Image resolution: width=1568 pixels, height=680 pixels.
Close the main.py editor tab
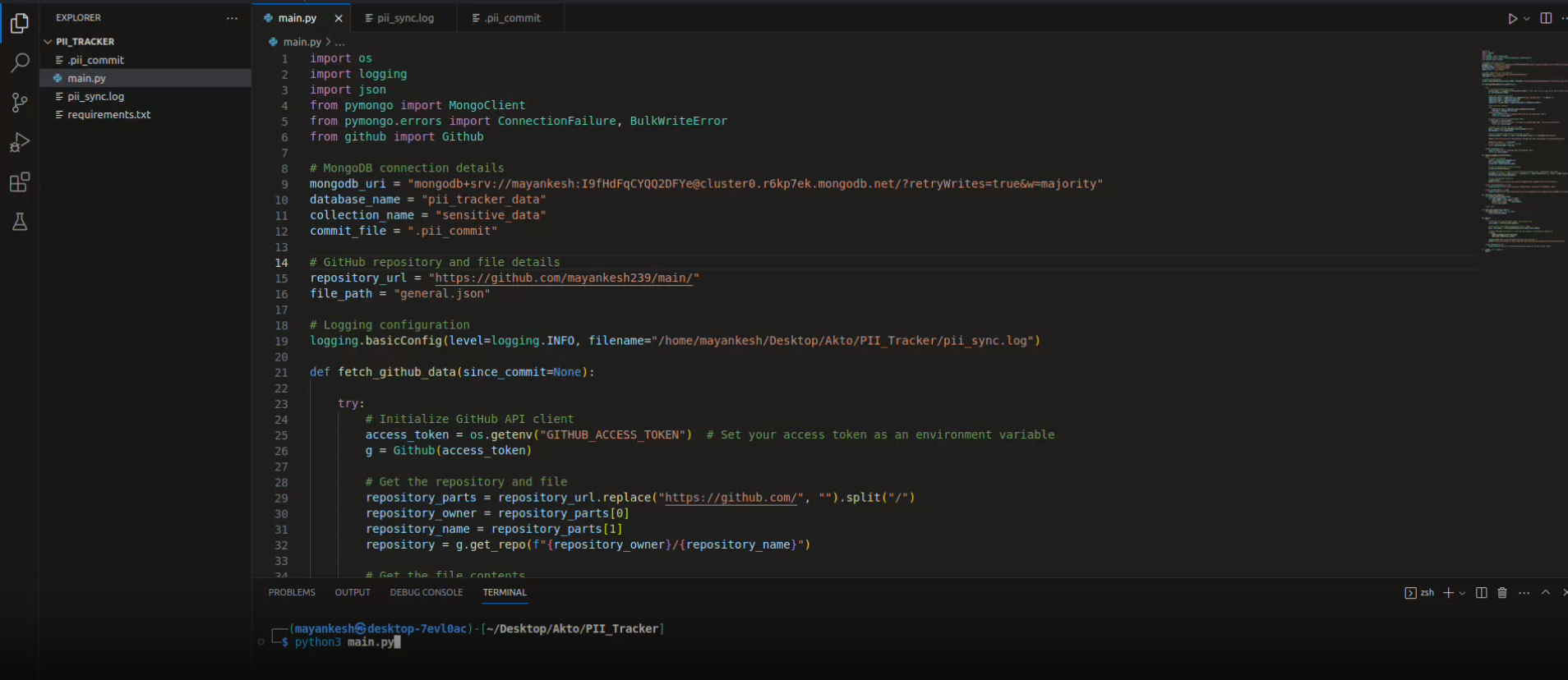coord(339,18)
